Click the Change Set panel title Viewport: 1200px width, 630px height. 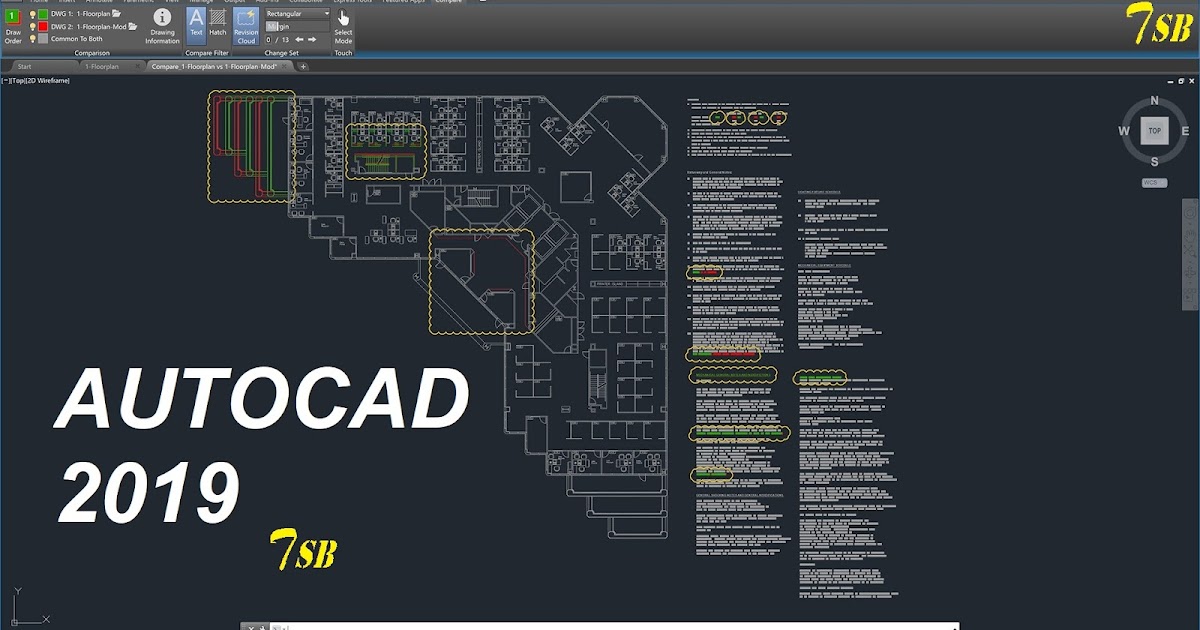(281, 52)
